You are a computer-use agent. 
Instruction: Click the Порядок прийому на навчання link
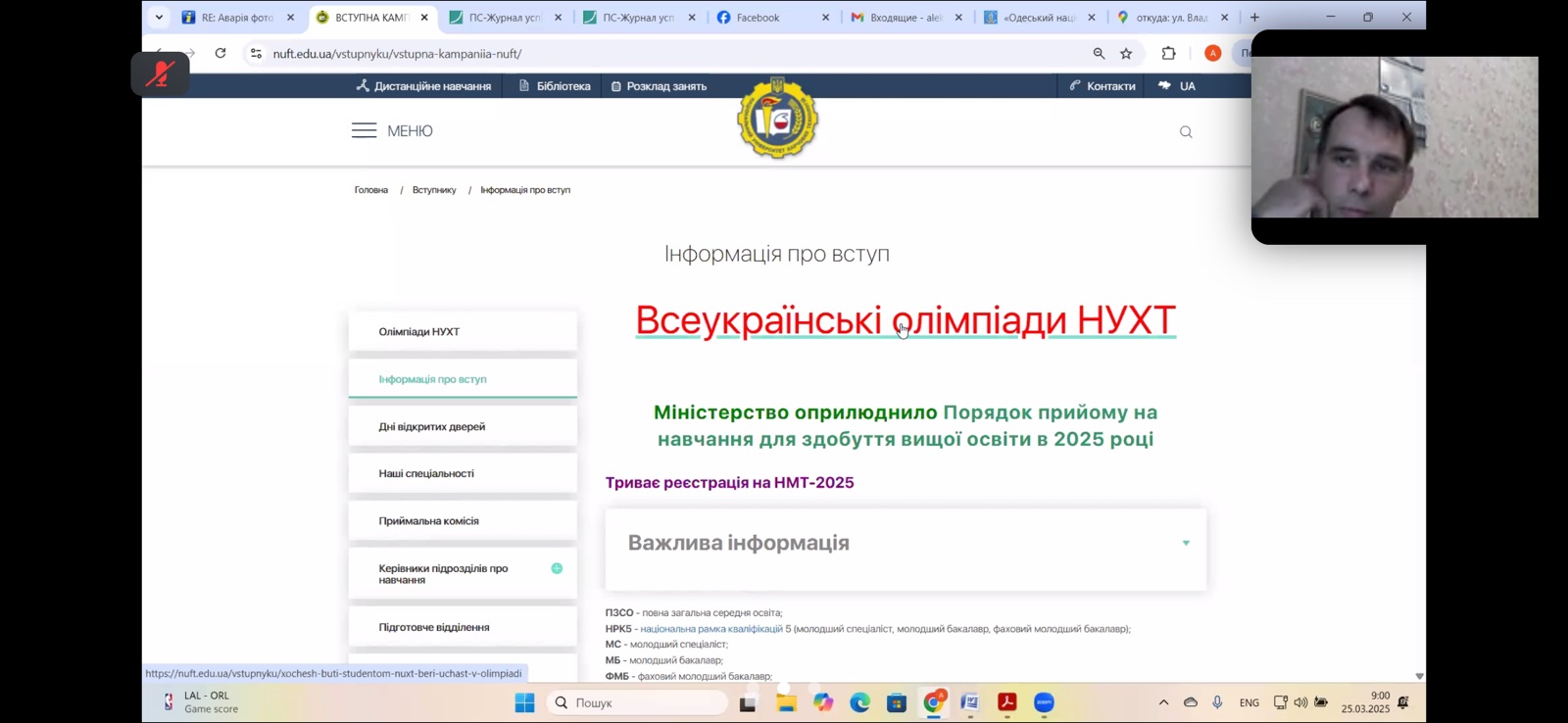tap(1050, 412)
